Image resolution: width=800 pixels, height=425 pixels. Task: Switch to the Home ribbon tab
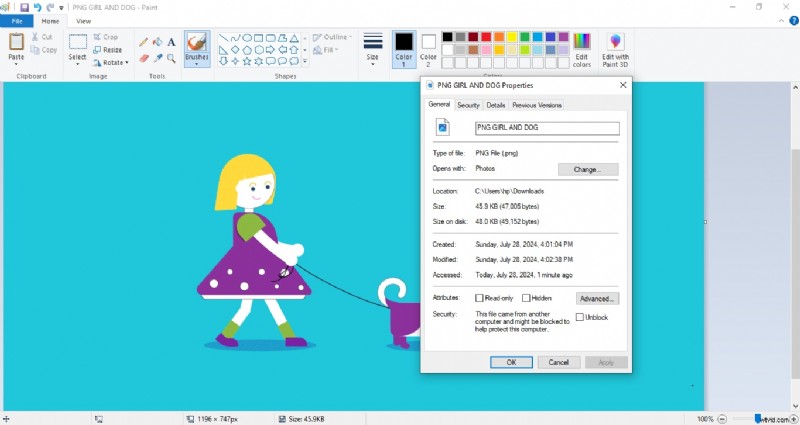50,21
